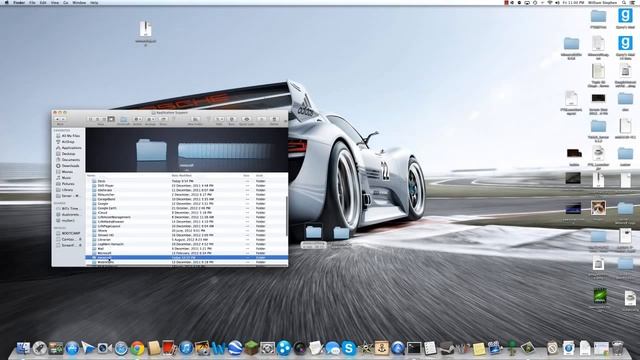Open Google Earth from the Dock
640x360 pixels.
click(235, 348)
